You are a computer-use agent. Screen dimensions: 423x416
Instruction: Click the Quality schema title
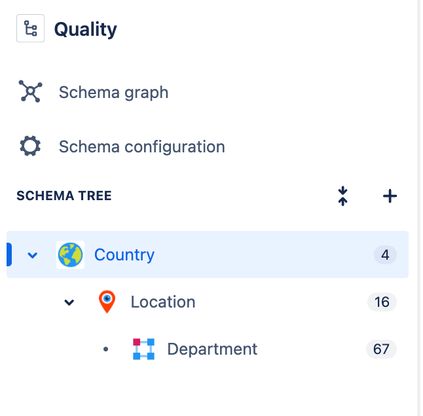click(86, 29)
